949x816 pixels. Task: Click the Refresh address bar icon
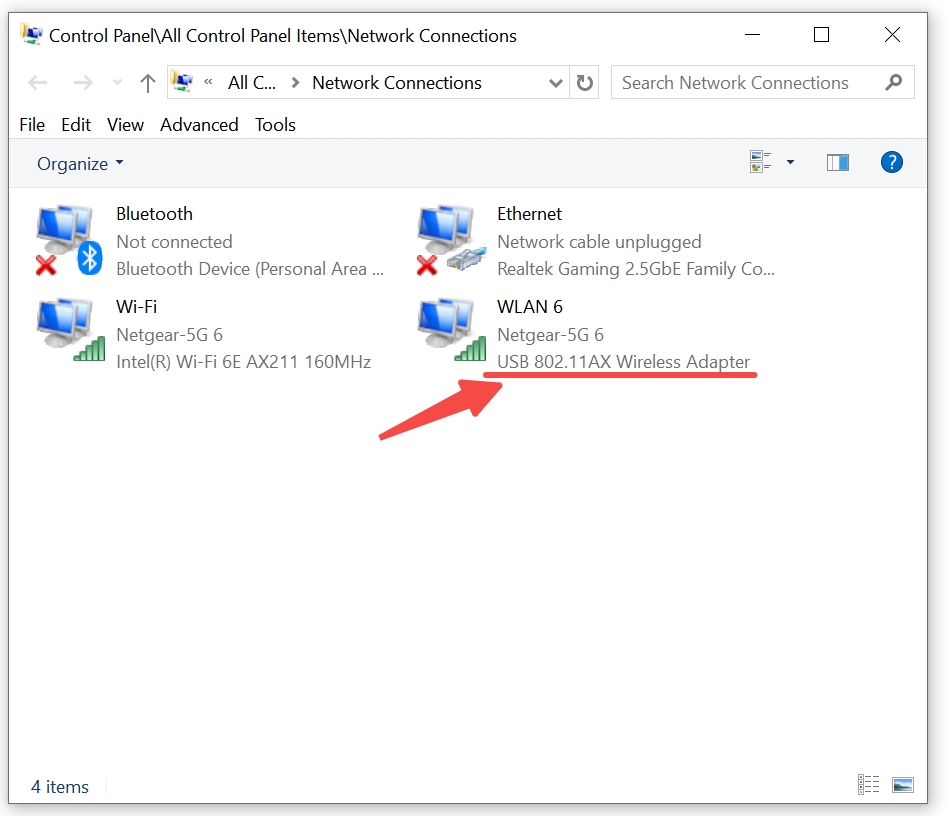point(584,82)
